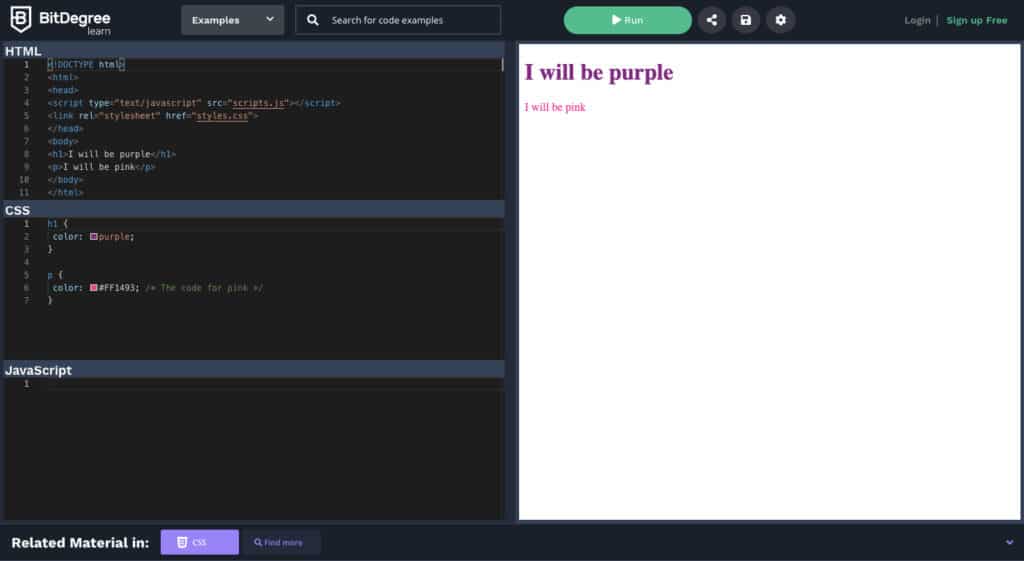Click the Sign up Free link
The height and width of the screenshot is (561, 1024).
[x=976, y=20]
